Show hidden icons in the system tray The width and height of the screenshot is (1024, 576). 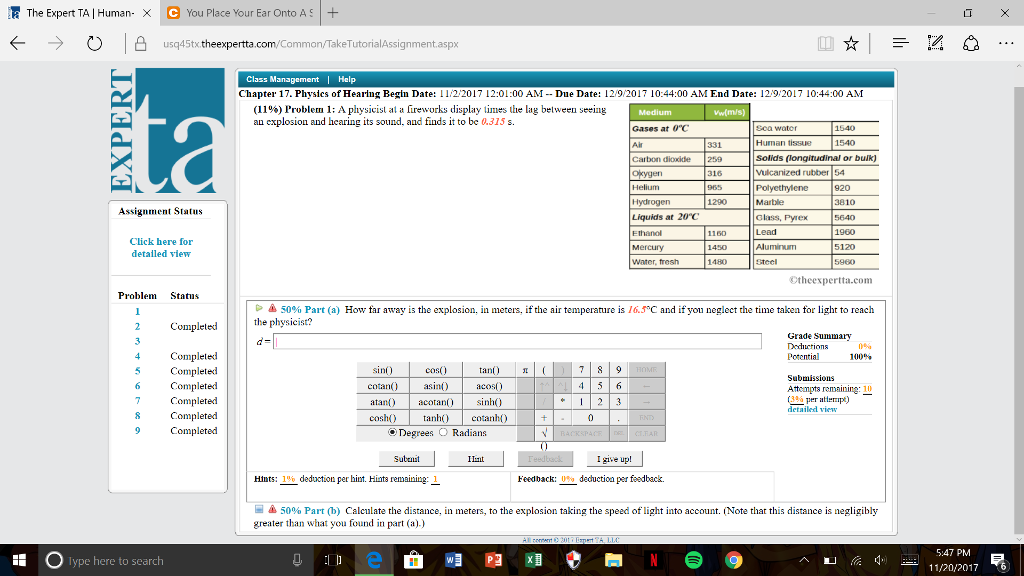(x=803, y=562)
